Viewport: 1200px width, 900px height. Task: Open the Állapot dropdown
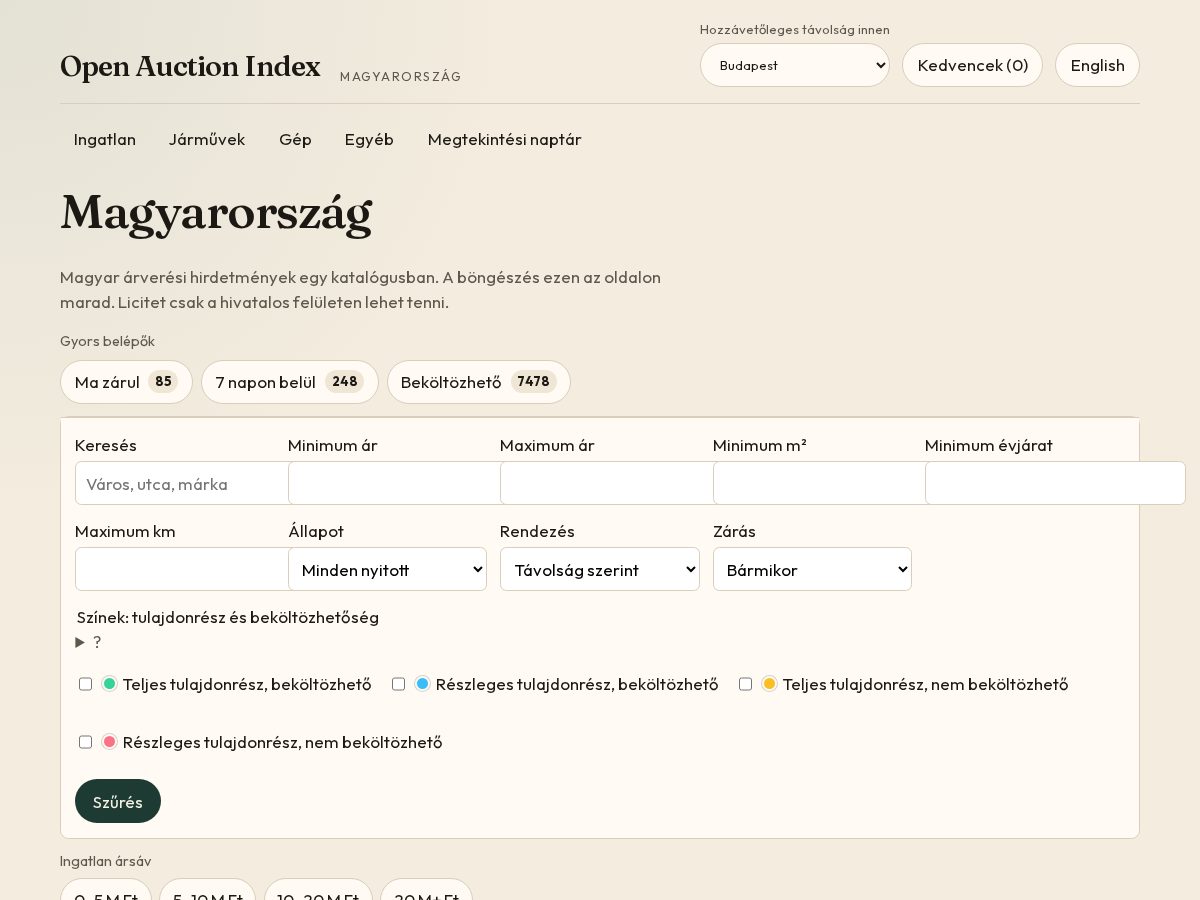point(387,569)
